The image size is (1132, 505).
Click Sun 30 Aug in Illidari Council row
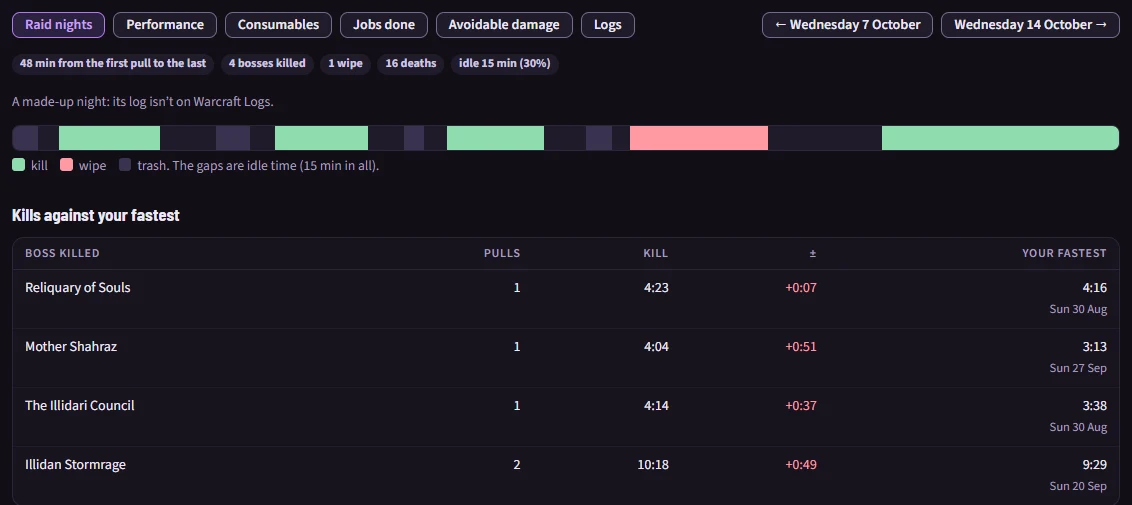[x=1078, y=427]
